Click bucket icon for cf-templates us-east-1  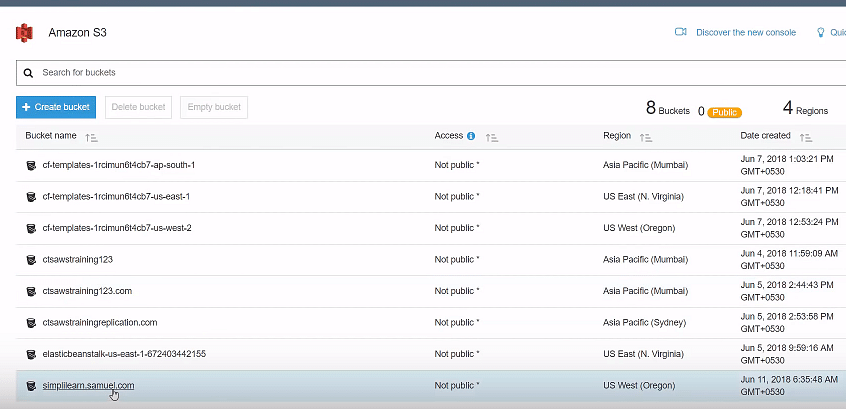point(31,197)
